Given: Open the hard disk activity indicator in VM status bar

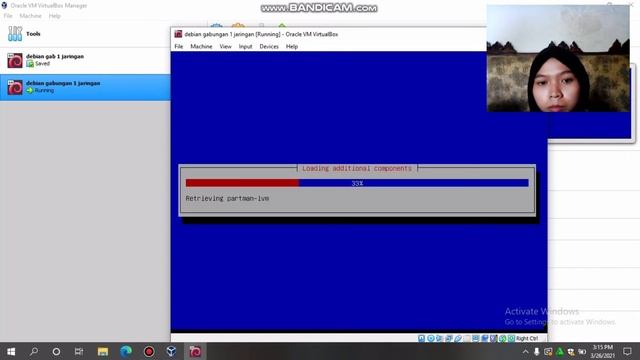Looking at the screenshot, I should 422,338.
